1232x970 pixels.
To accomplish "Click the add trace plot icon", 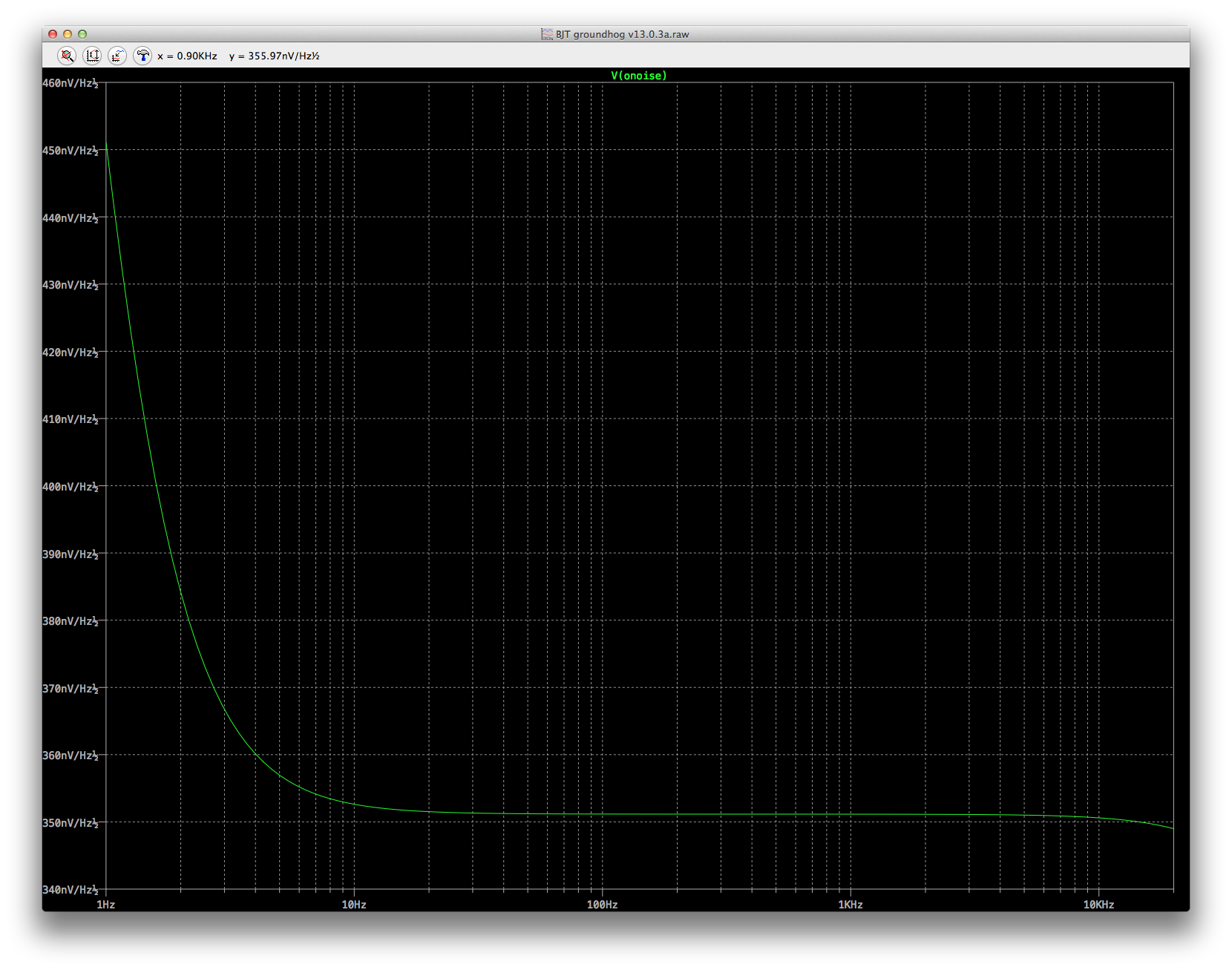I will tap(117, 56).
